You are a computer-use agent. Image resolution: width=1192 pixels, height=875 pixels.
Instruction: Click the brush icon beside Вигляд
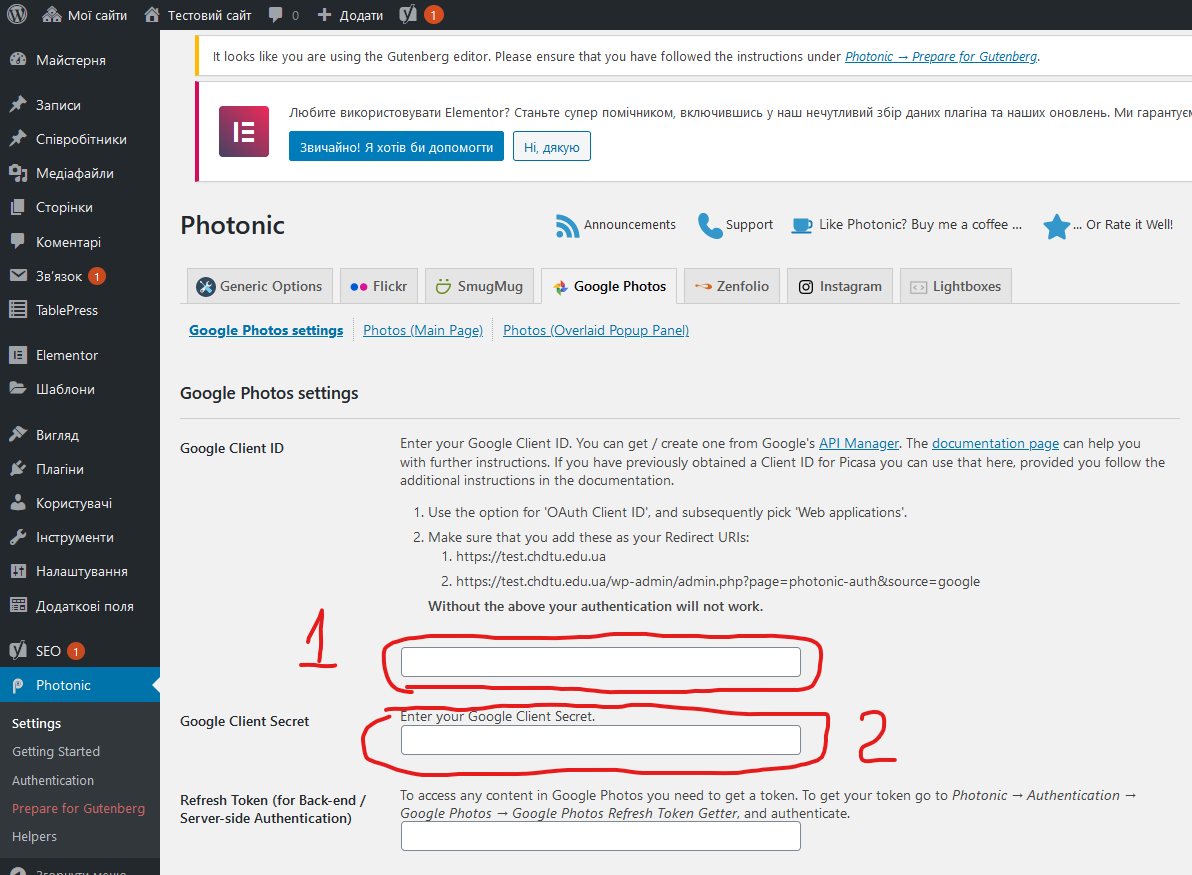[18, 435]
